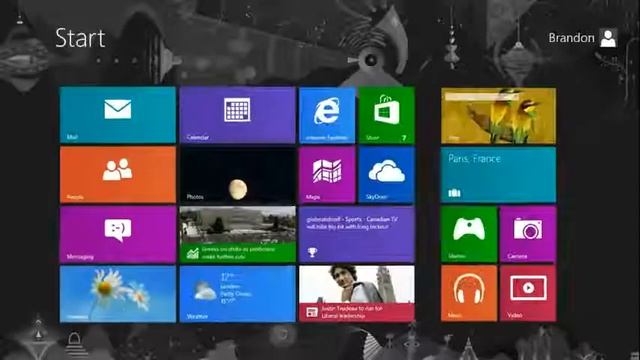Open the Bing tile with the bird photo
This screenshot has height=360, width=640.
(498, 116)
